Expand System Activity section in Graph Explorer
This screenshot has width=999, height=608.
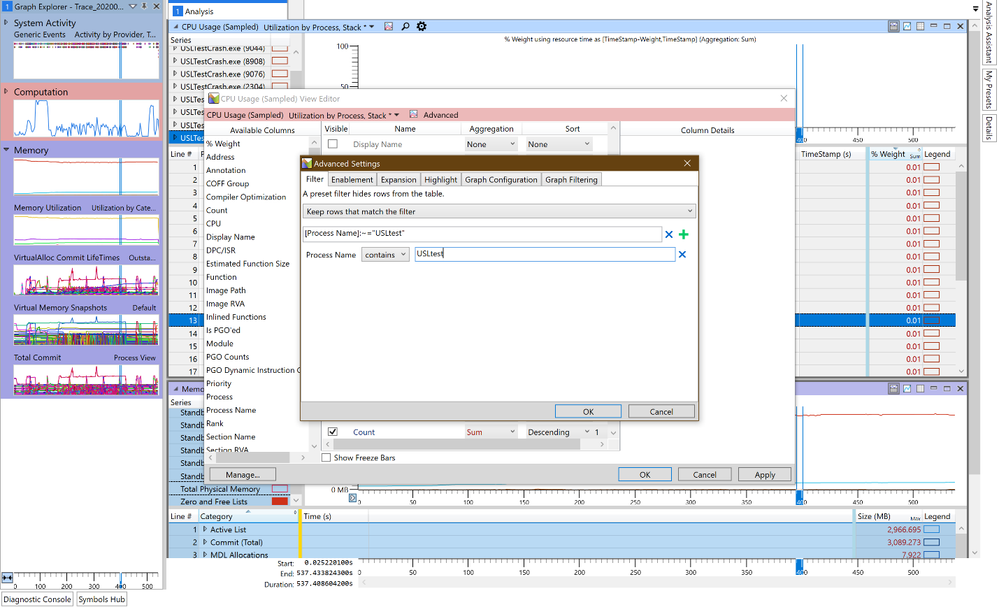6,22
